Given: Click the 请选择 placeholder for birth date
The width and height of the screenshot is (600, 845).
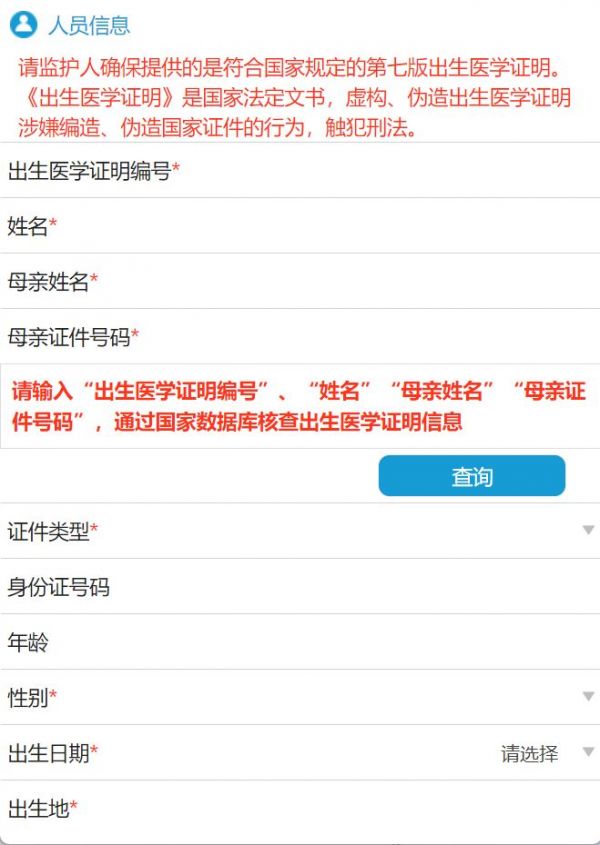Looking at the screenshot, I should point(529,753).
